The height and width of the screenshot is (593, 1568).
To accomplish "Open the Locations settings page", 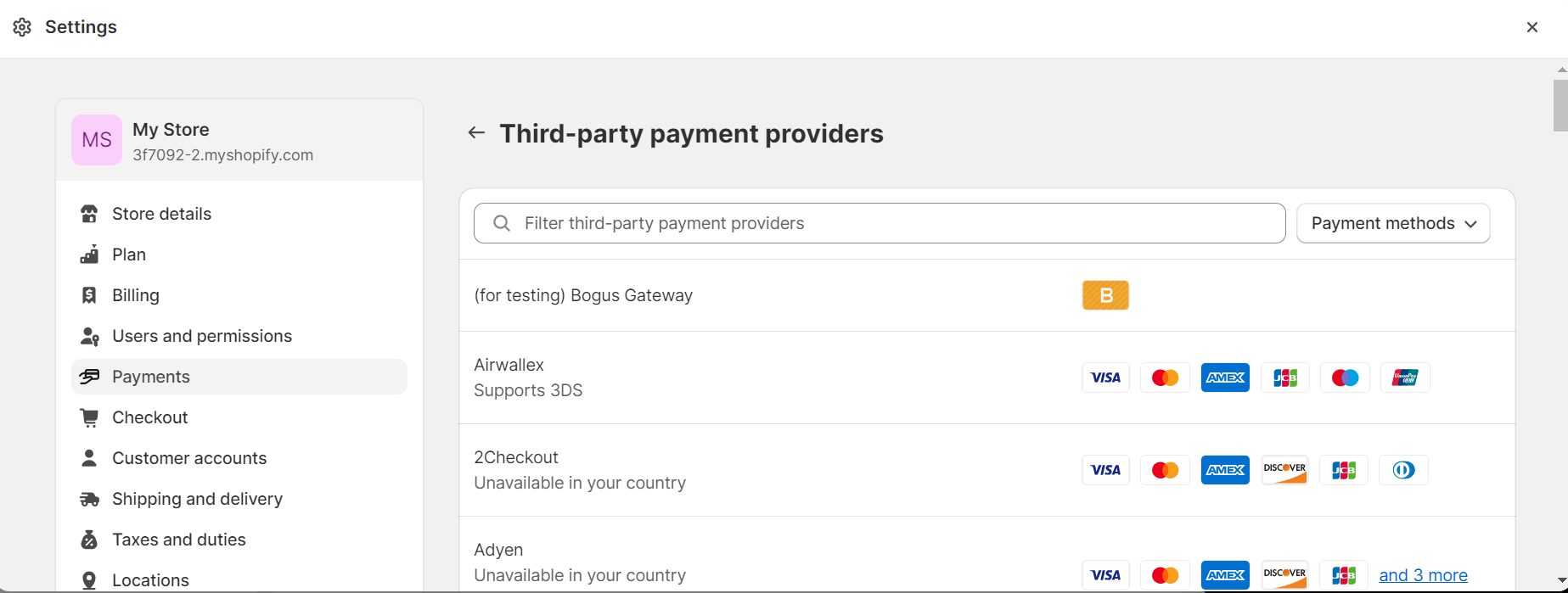I will click(x=150, y=580).
